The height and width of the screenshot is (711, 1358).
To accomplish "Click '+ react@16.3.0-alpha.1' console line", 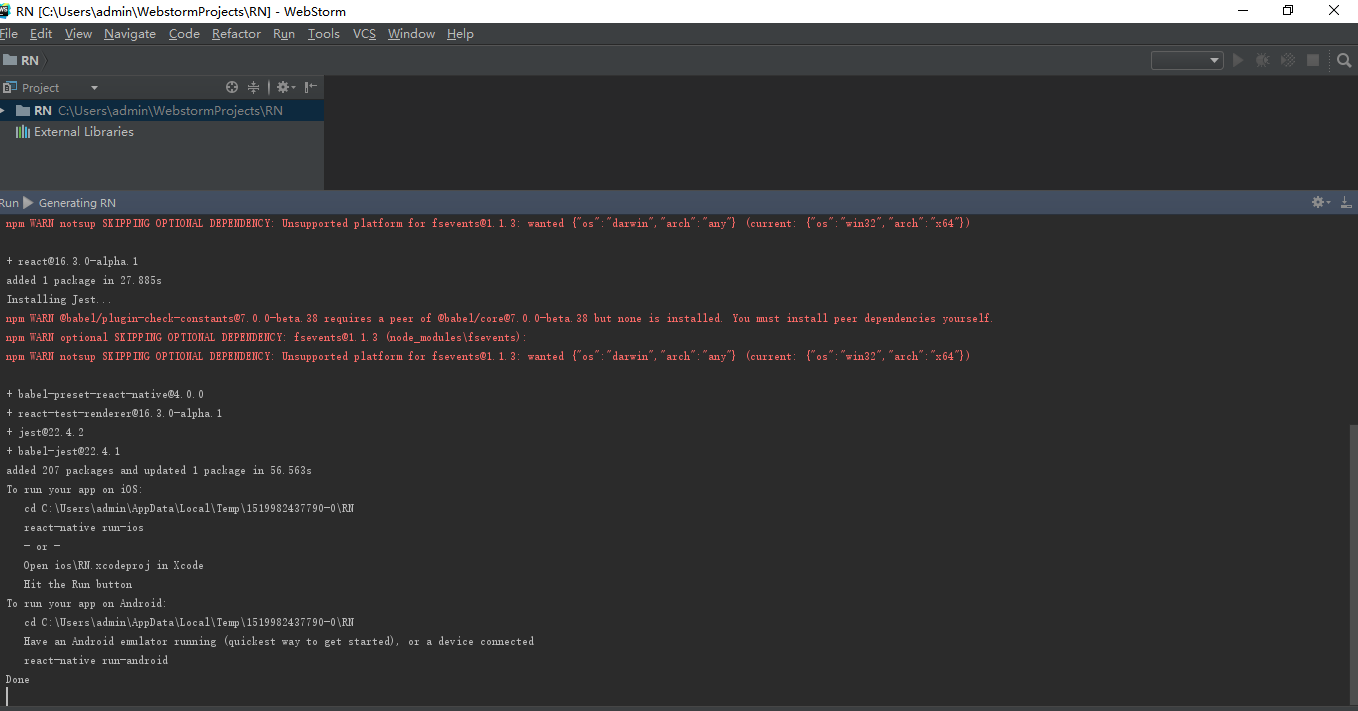I will [x=72, y=261].
